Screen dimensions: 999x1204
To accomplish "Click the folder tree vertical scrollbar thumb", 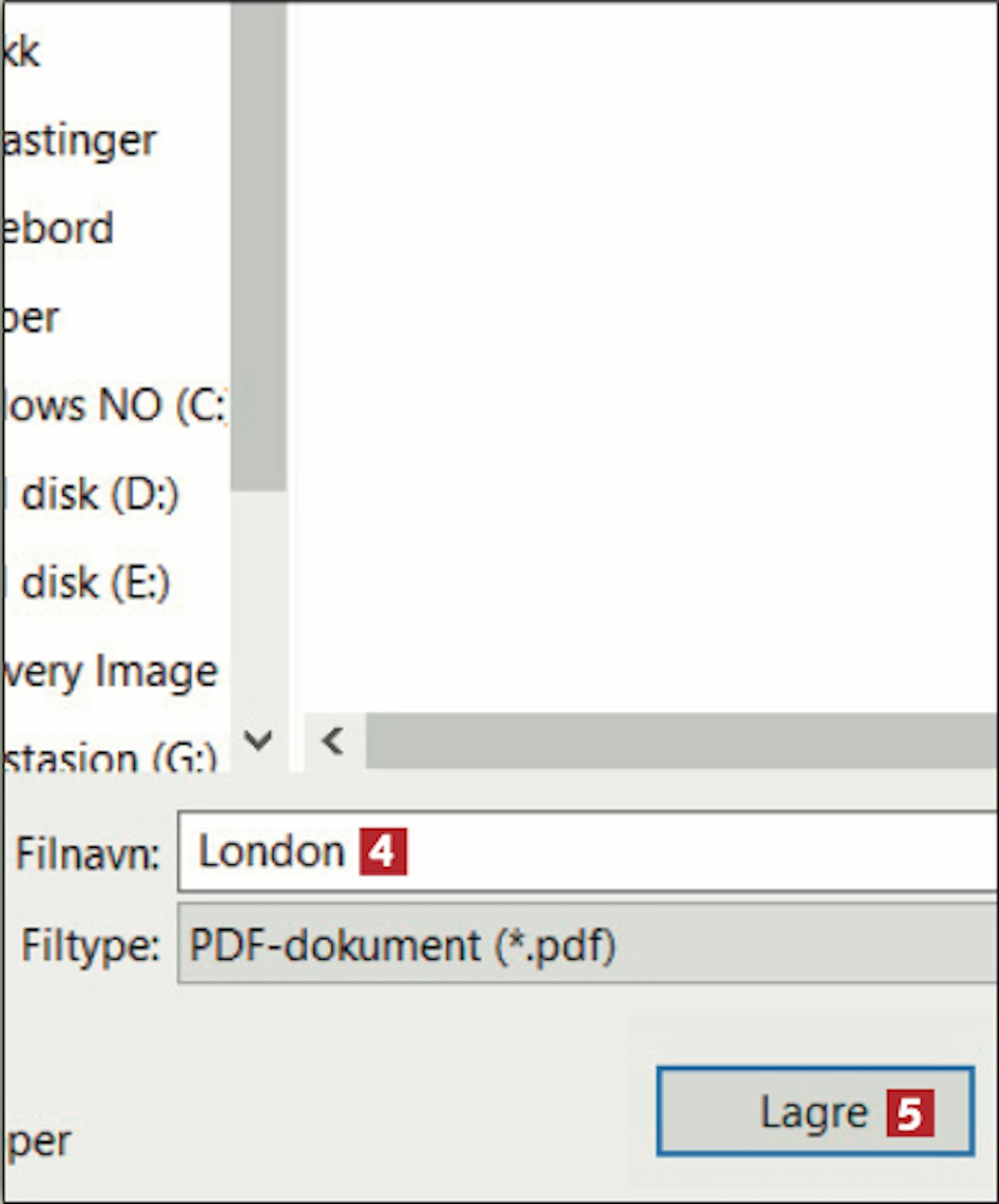I will [x=258, y=246].
